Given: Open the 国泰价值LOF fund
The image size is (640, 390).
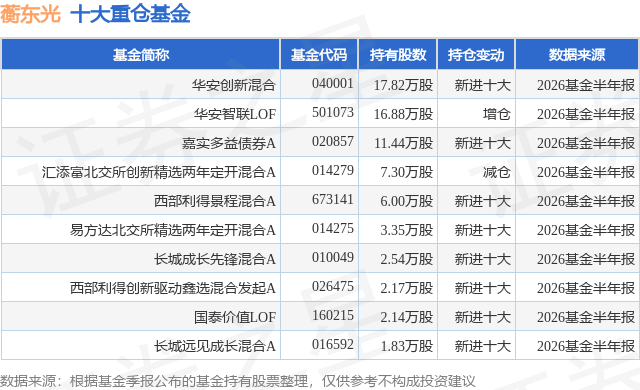Looking at the screenshot, I should tap(235, 317).
